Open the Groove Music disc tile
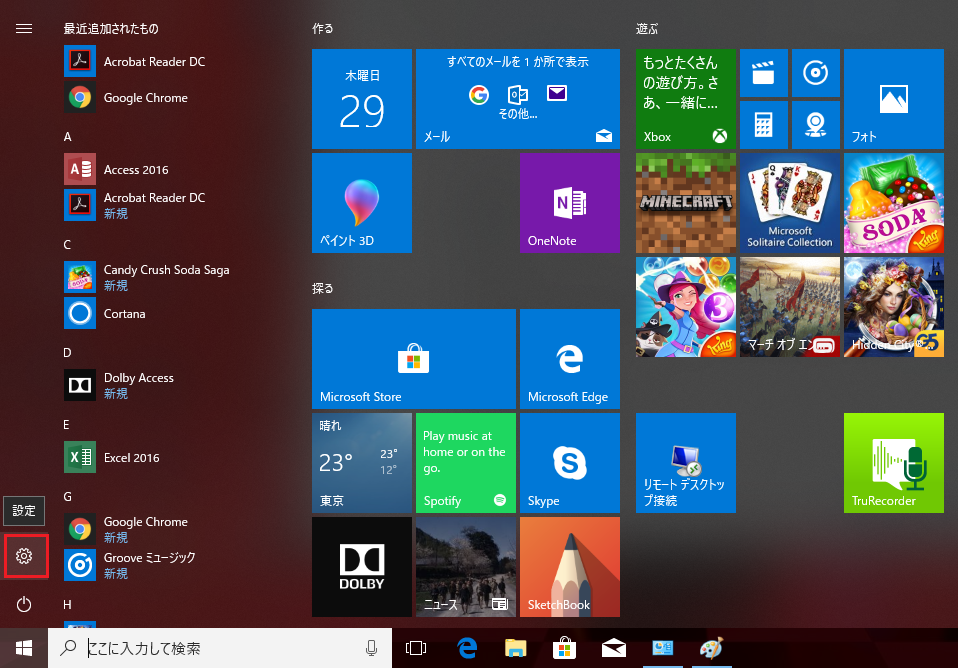 (x=816, y=73)
